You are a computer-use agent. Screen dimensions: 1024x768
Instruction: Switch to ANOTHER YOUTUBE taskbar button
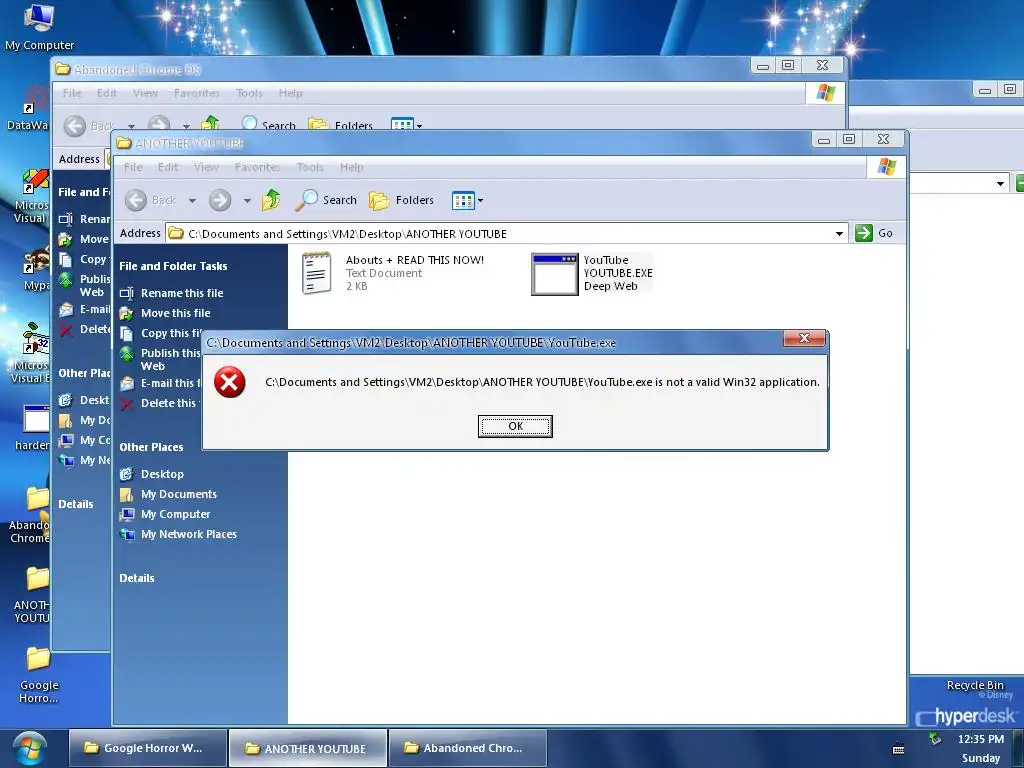tap(308, 748)
